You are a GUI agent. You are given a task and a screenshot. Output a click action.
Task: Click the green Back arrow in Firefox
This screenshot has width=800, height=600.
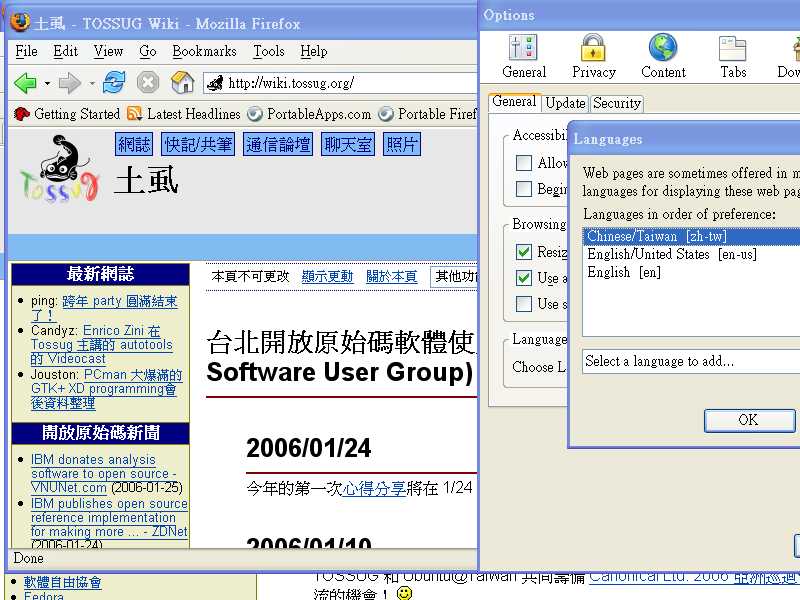[26, 83]
